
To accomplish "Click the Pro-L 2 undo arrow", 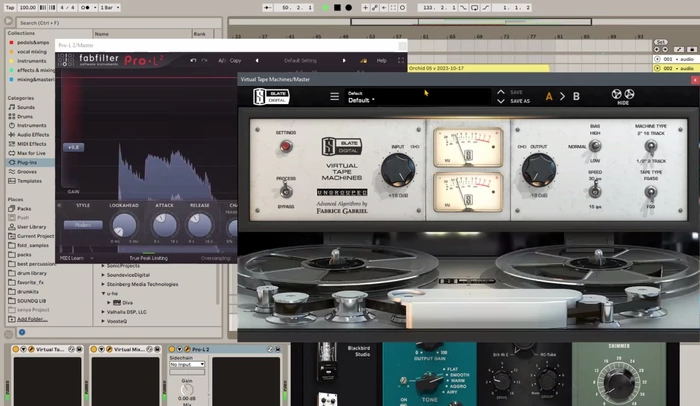I will pyautogui.click(x=193, y=60).
